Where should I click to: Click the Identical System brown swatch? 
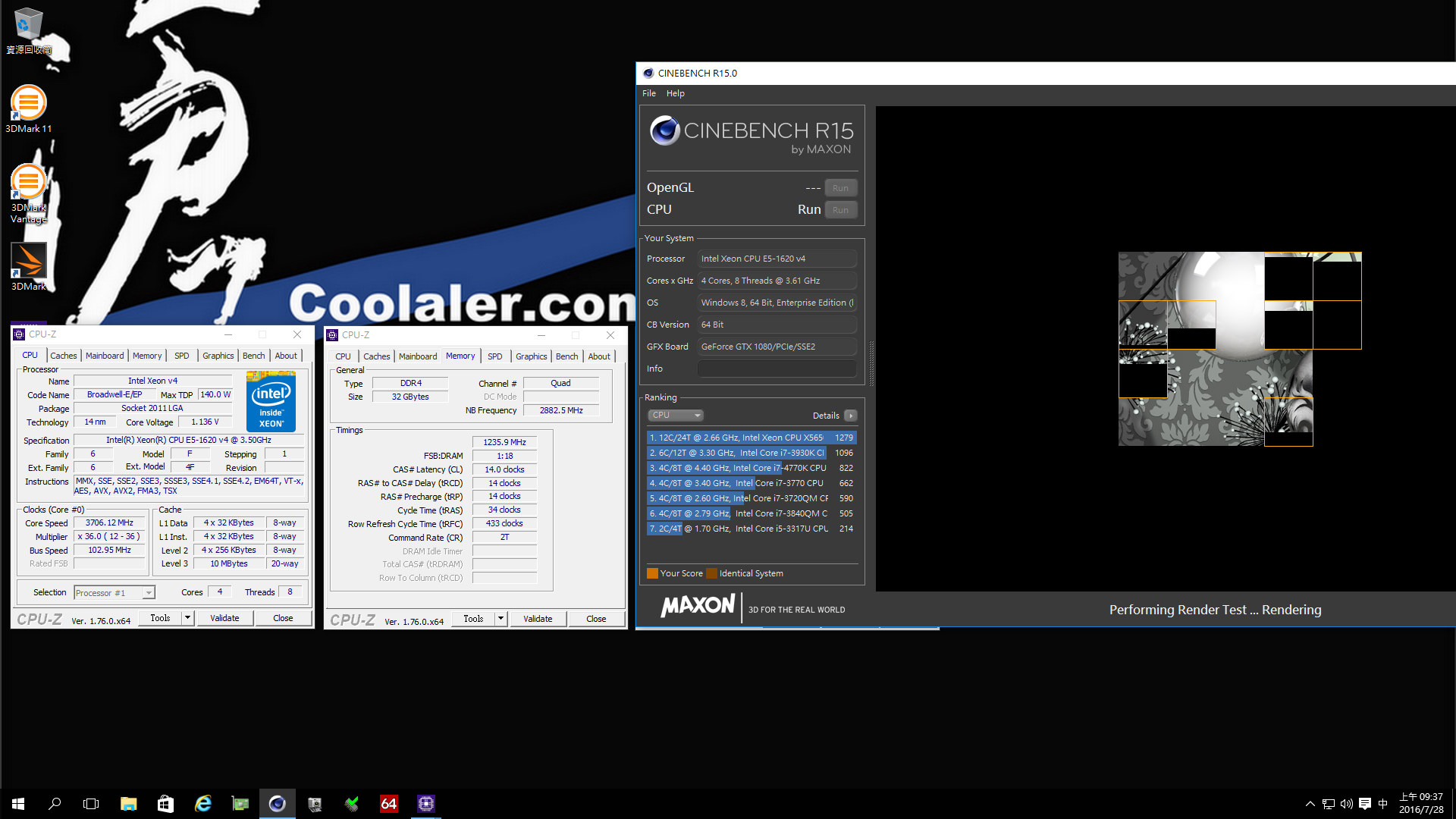(x=711, y=573)
